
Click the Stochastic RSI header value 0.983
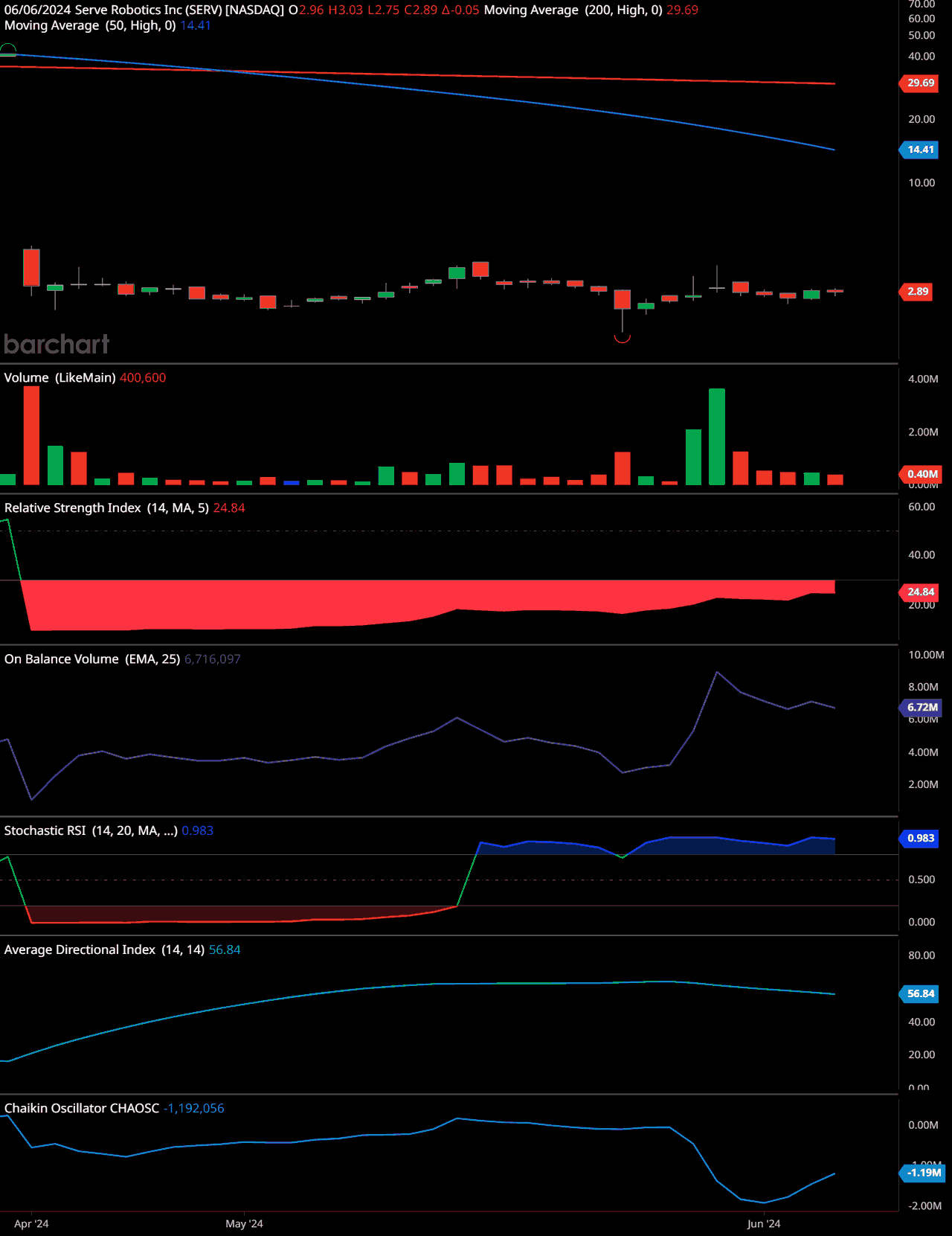198,830
